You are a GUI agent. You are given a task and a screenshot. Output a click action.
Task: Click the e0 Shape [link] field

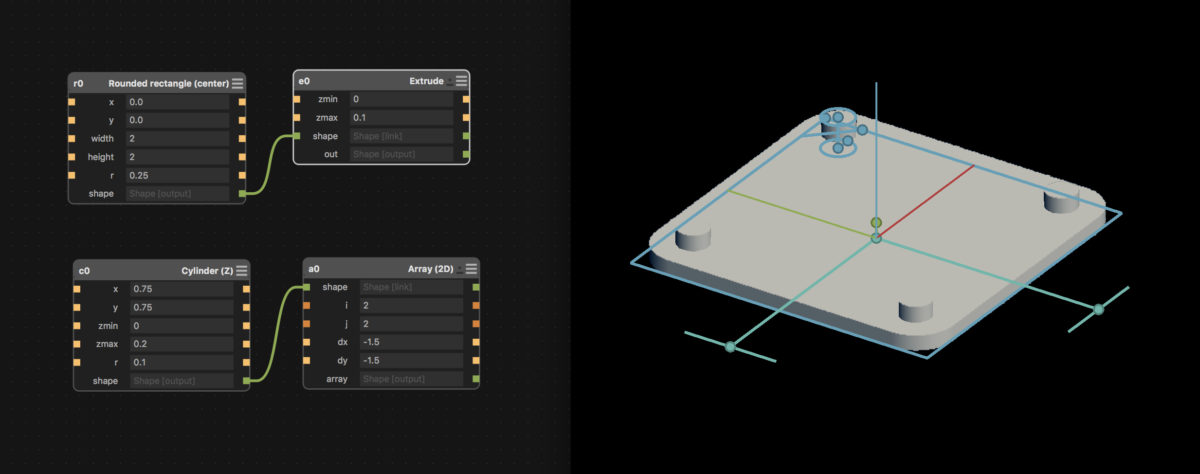point(401,136)
